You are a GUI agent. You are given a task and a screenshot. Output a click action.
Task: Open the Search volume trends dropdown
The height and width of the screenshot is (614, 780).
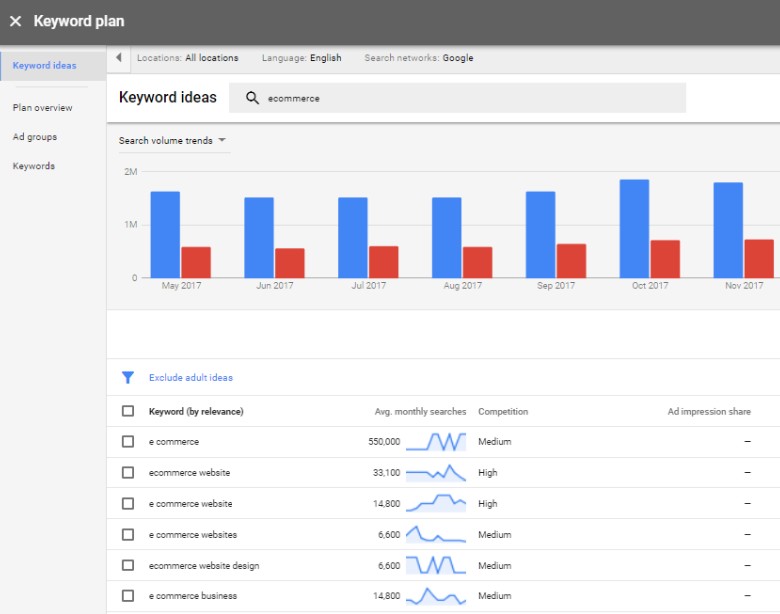point(172,141)
